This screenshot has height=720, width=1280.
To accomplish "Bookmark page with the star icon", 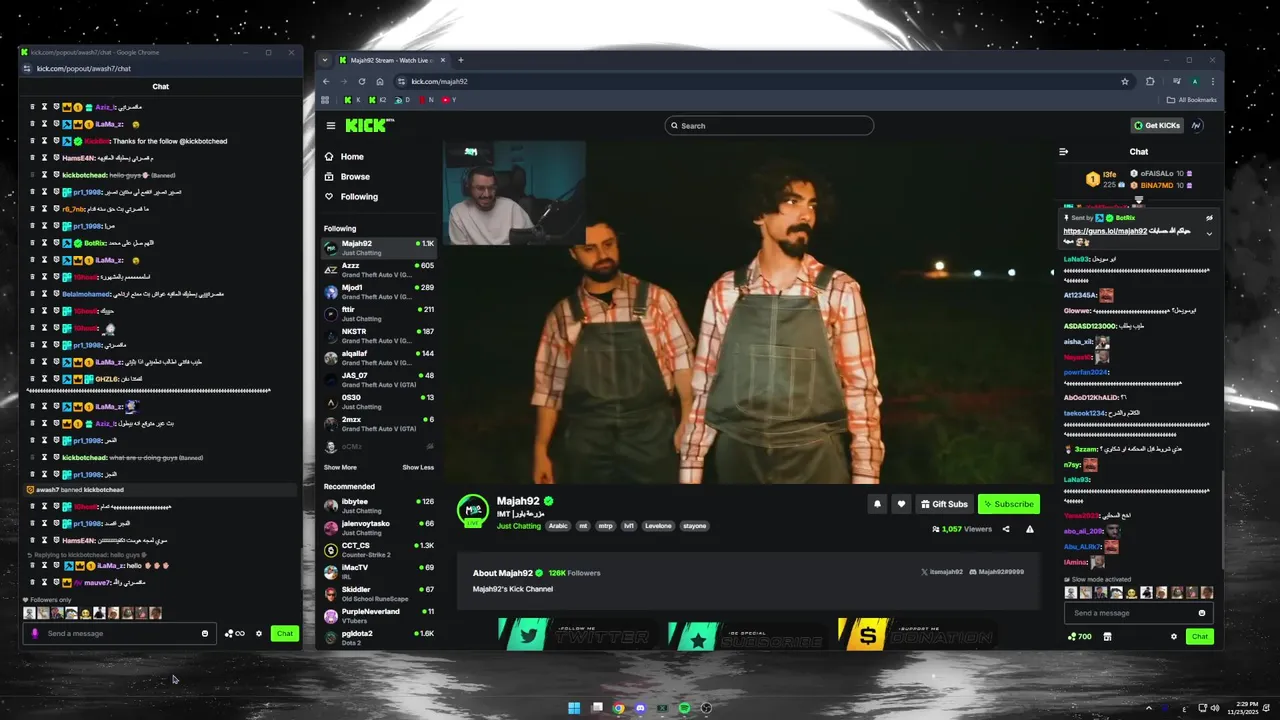I will click(x=1125, y=81).
